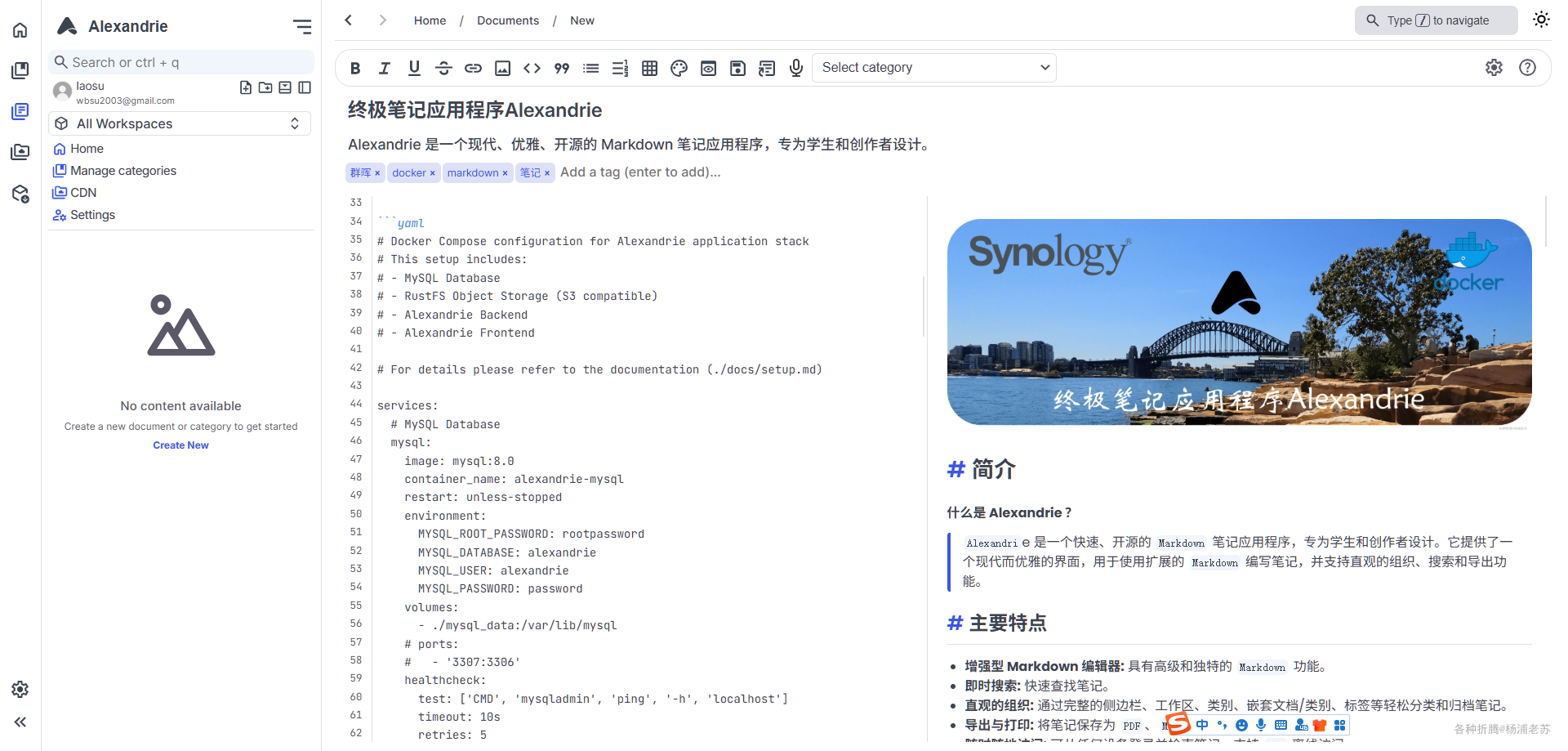Click the preview pane vertical scrollbar

pos(1546,221)
